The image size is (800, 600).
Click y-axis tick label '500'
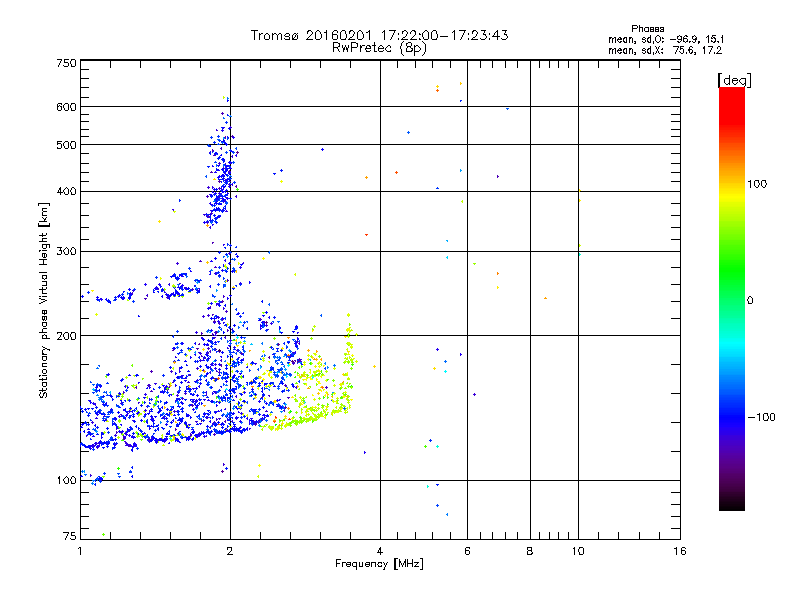[x=66, y=145]
